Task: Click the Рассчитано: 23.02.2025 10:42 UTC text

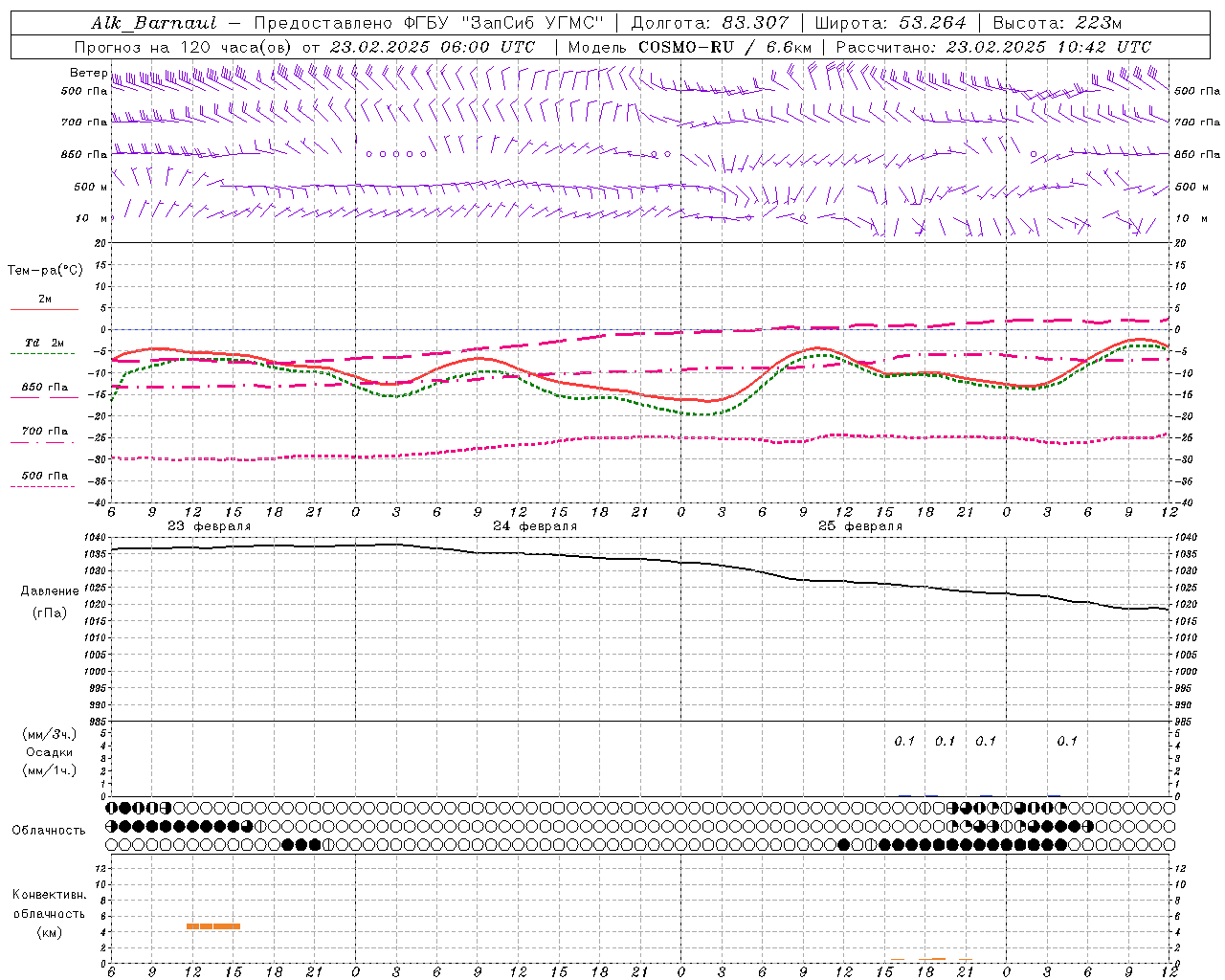Action: (x=993, y=47)
